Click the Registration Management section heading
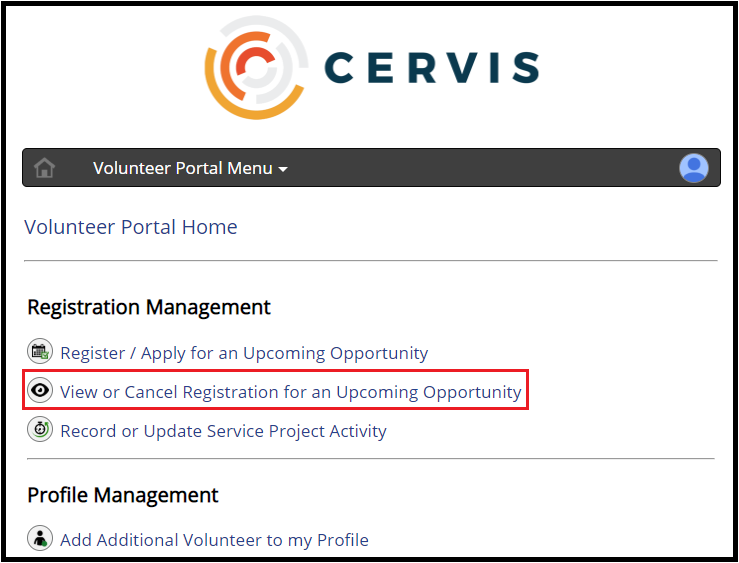 tap(149, 307)
